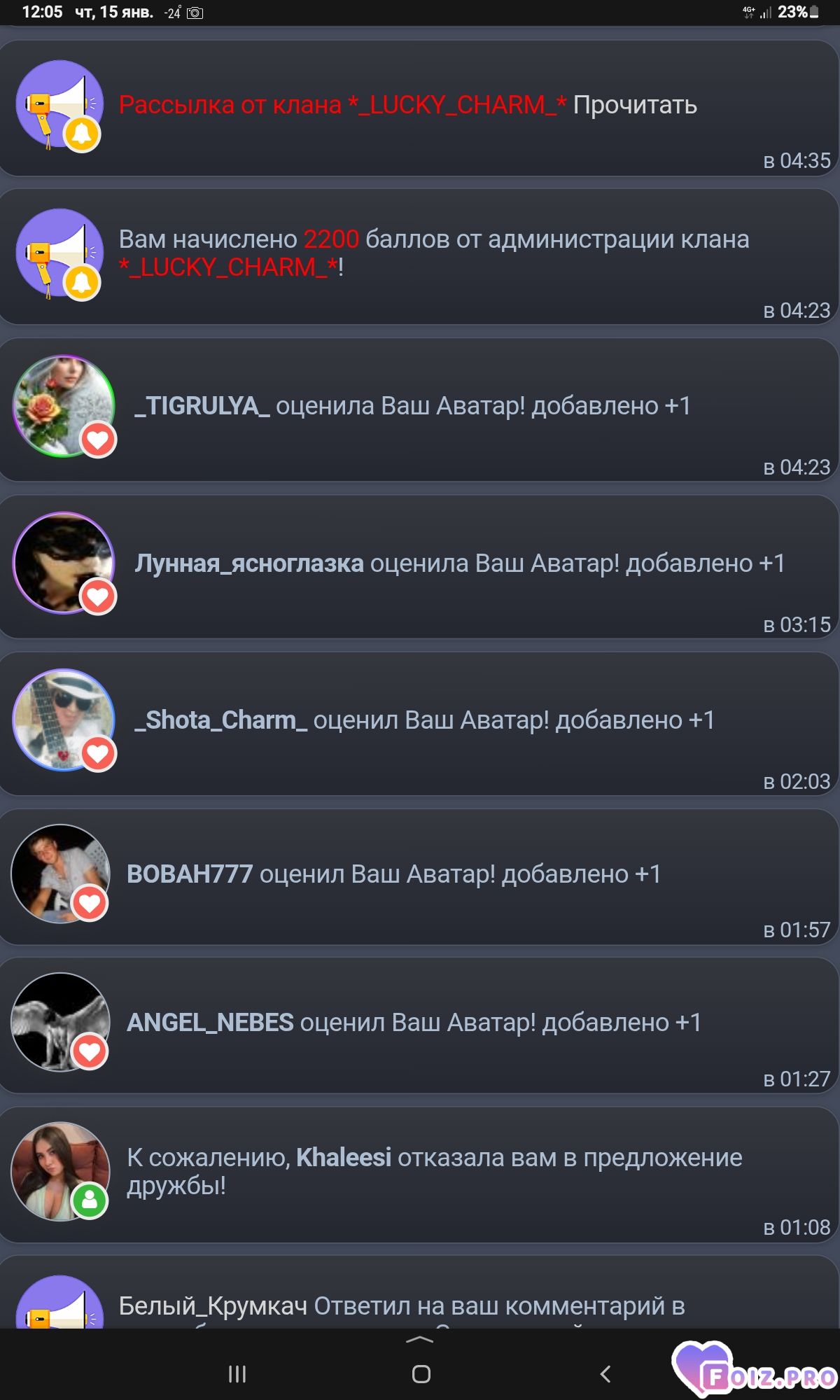Tap the Android recent apps button
The image size is (840, 1400).
pyautogui.click(x=237, y=1374)
